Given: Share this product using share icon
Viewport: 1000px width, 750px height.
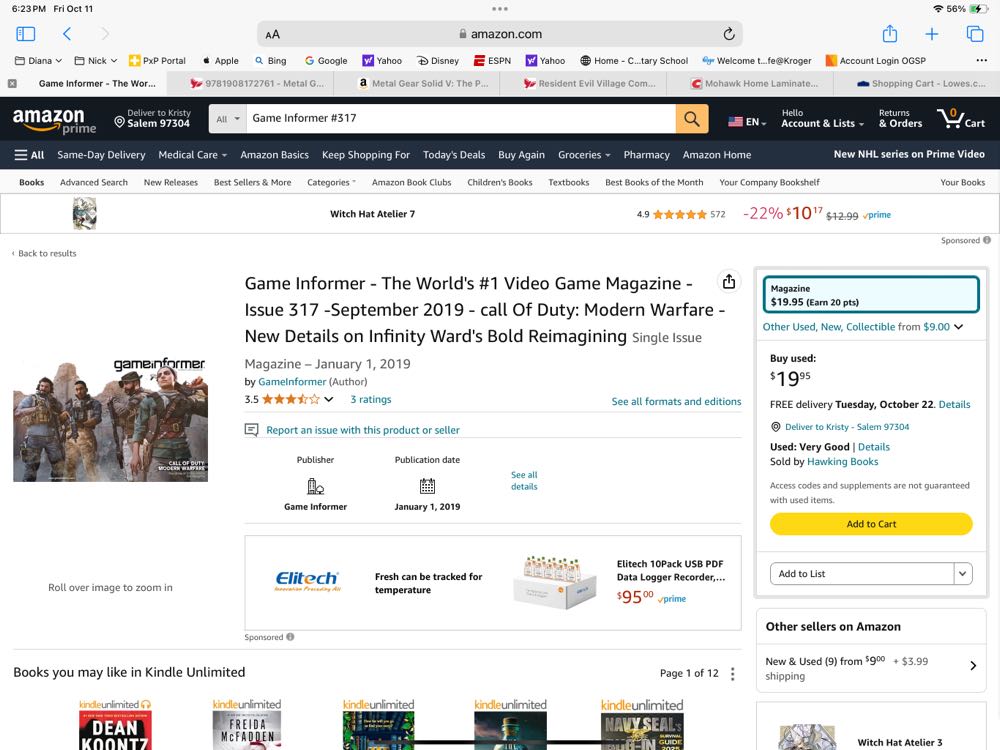Looking at the screenshot, I should [x=729, y=281].
